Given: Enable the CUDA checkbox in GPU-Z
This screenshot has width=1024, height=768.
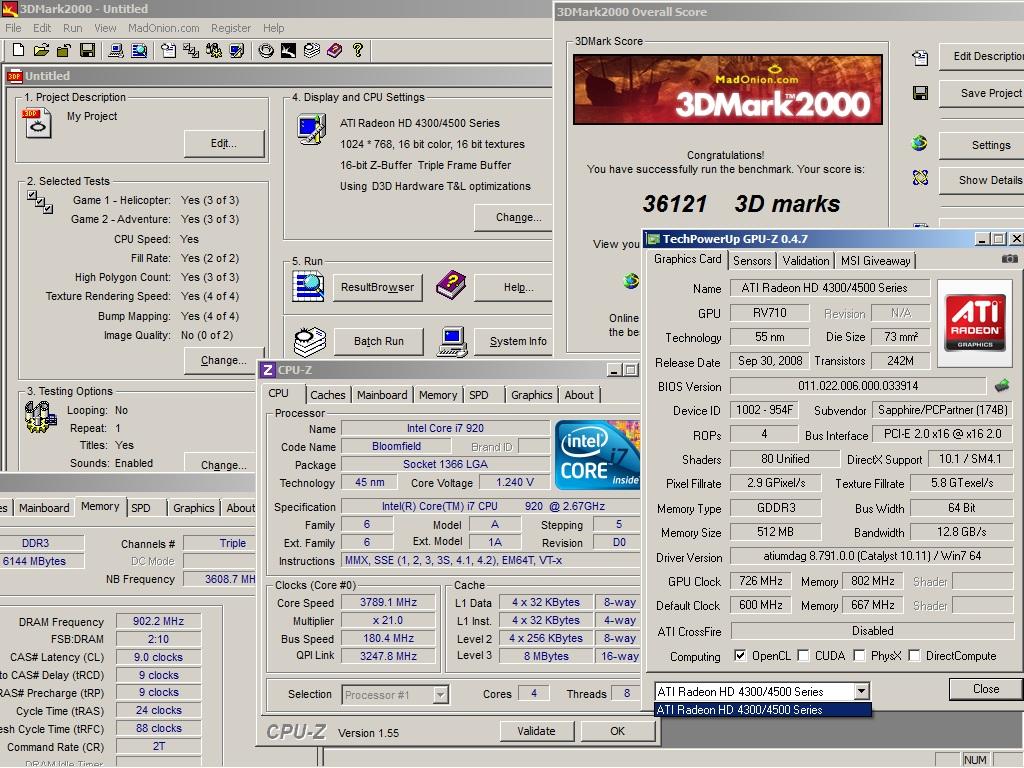Looking at the screenshot, I should [x=803, y=655].
